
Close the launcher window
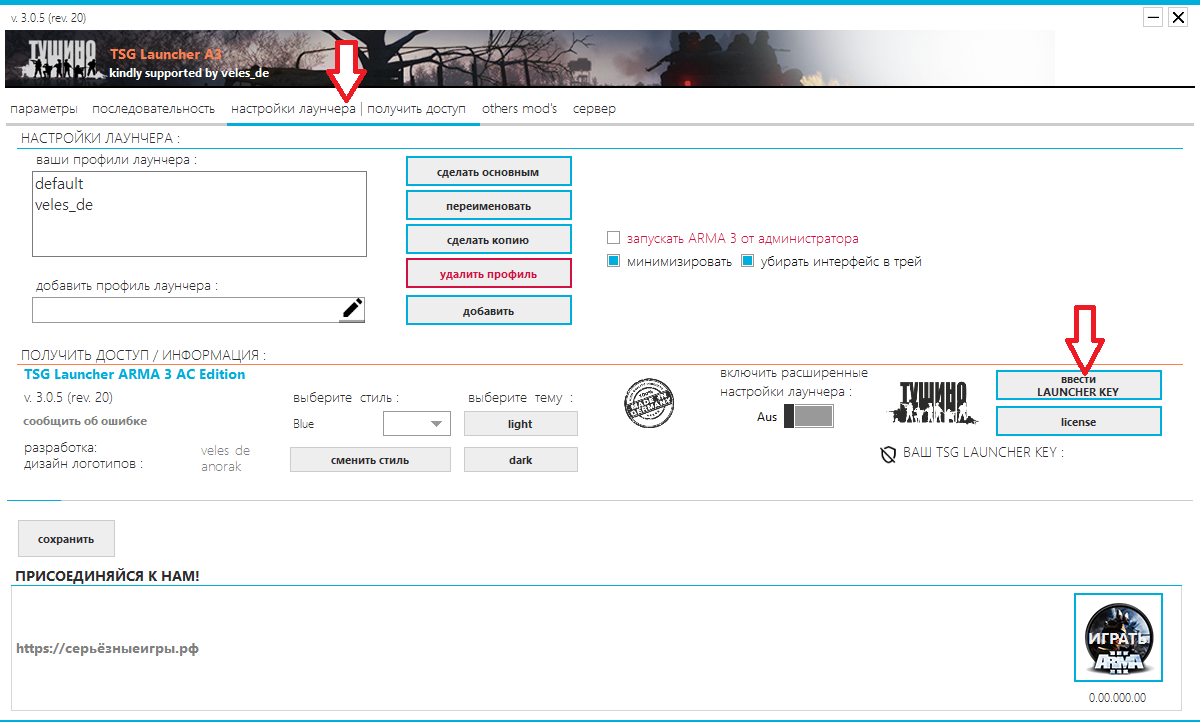(x=1178, y=17)
